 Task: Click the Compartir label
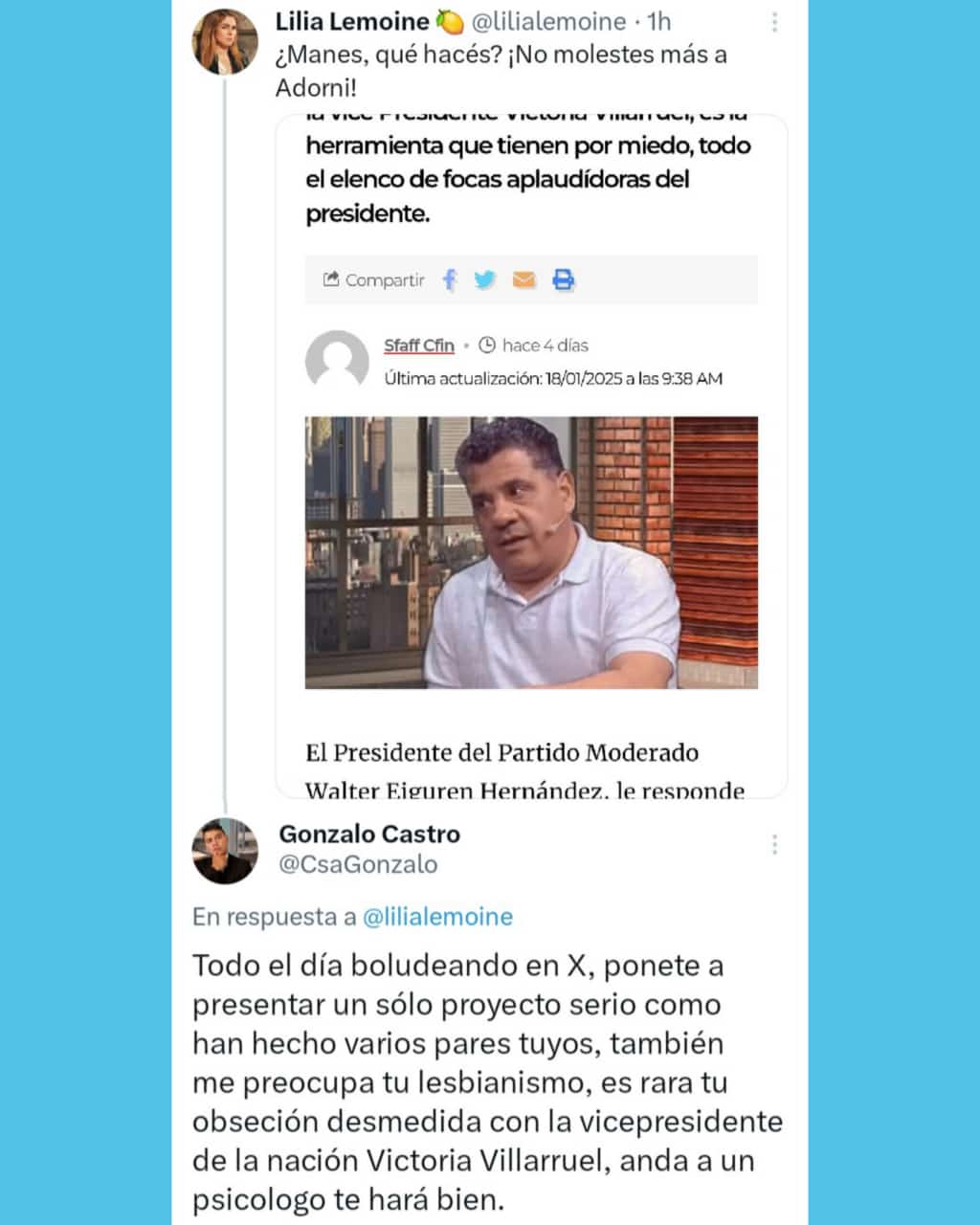pos(385,279)
